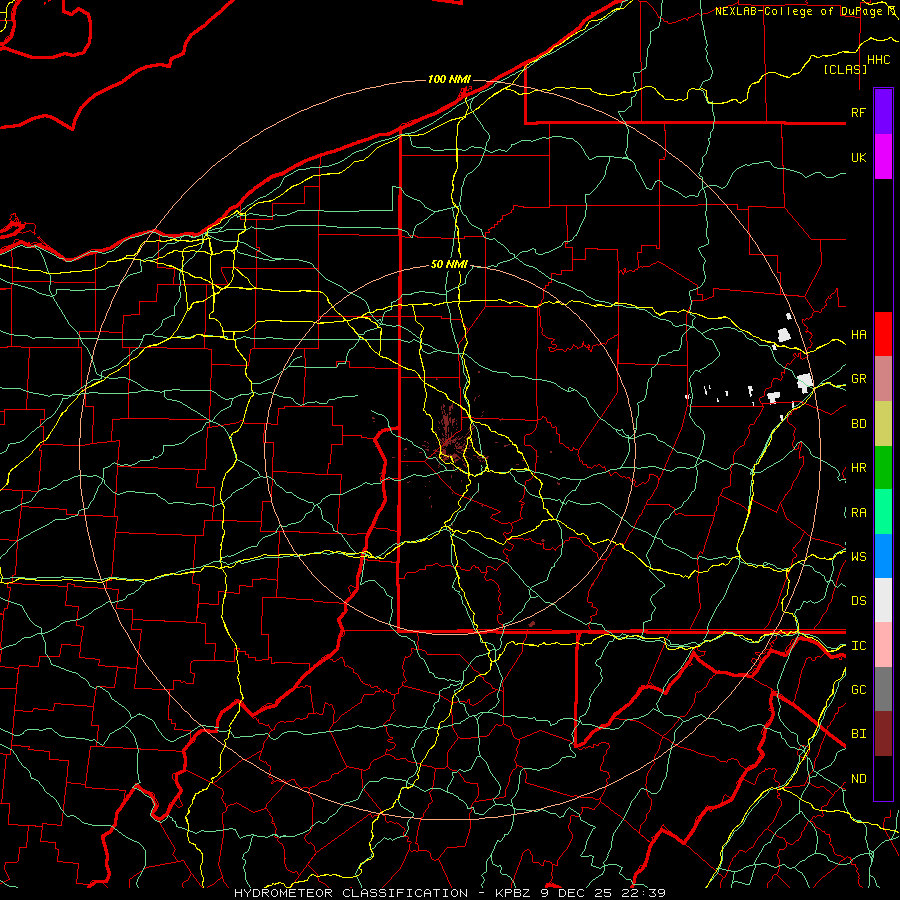Image resolution: width=900 pixels, height=900 pixels.
Task: Click the IC pink legend swatch
Action: pyautogui.click(x=883, y=645)
